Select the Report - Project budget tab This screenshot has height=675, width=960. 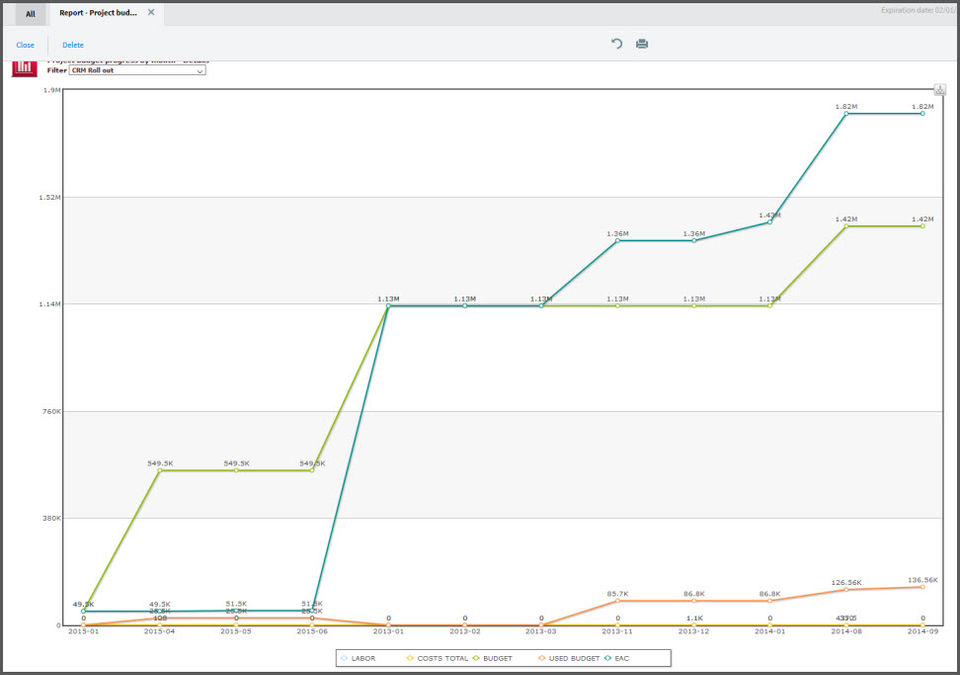[98, 14]
